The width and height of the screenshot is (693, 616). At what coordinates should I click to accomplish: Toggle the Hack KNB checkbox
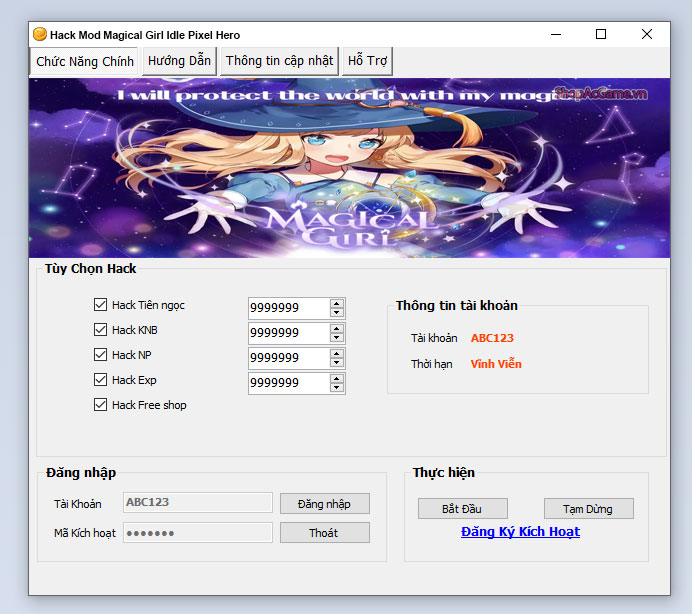(100, 330)
